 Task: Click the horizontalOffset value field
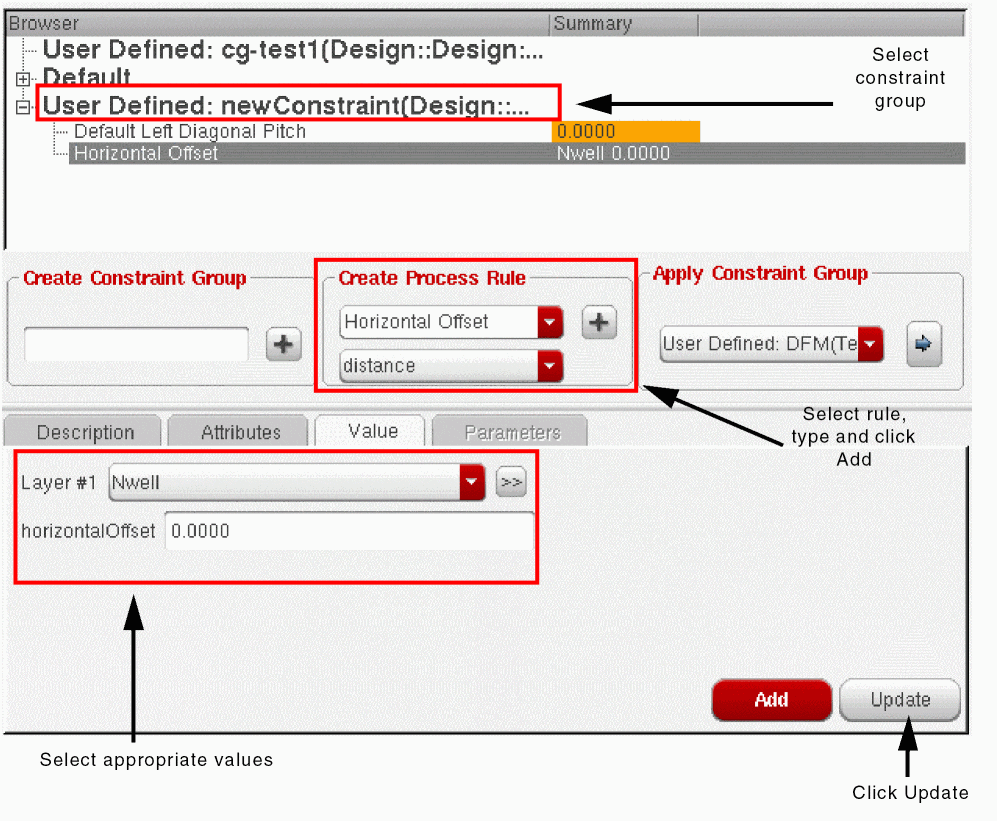click(348, 531)
